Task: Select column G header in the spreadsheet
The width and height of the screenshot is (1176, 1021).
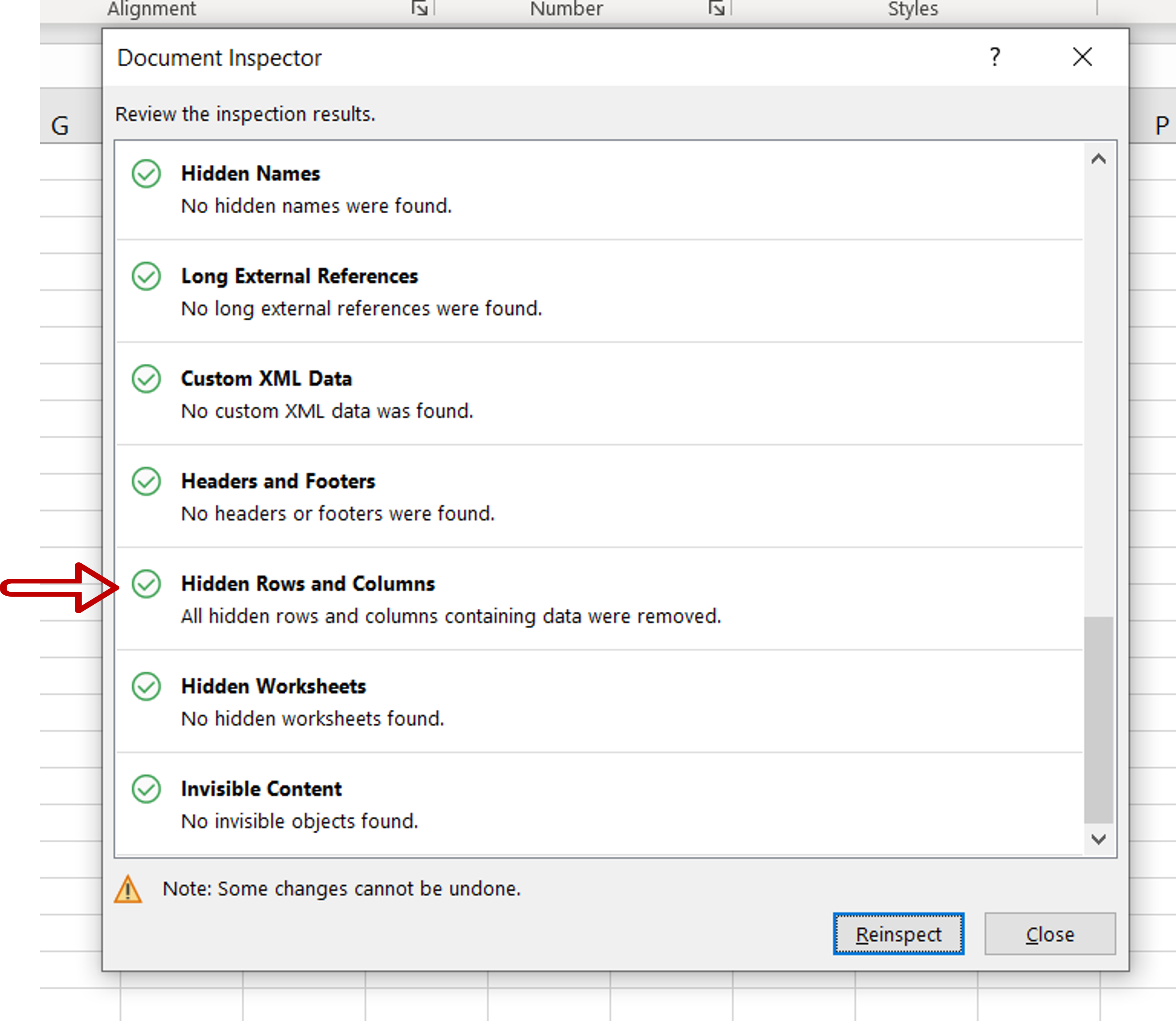Action: (x=71, y=116)
